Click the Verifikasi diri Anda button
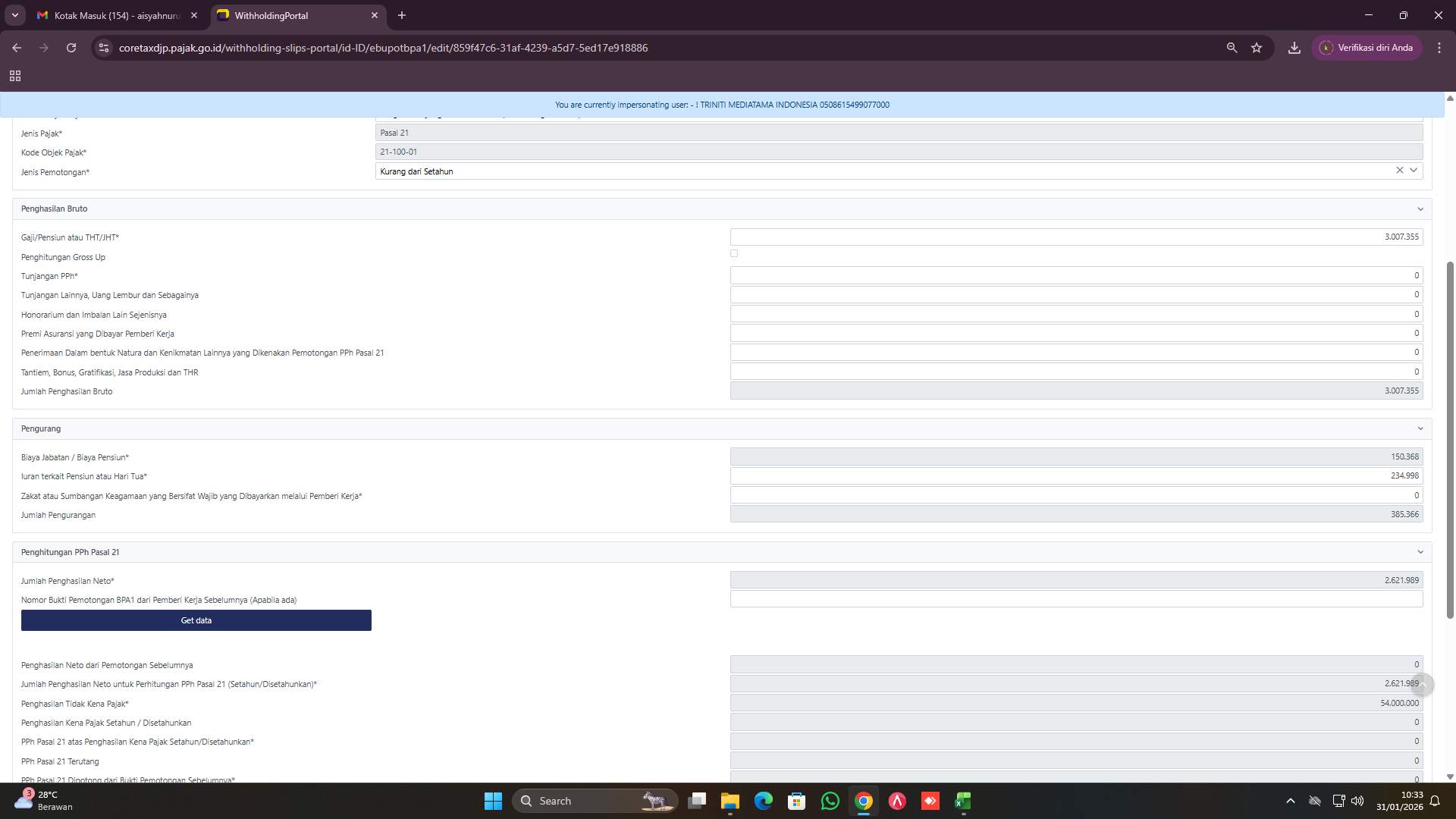 pyautogui.click(x=1367, y=47)
